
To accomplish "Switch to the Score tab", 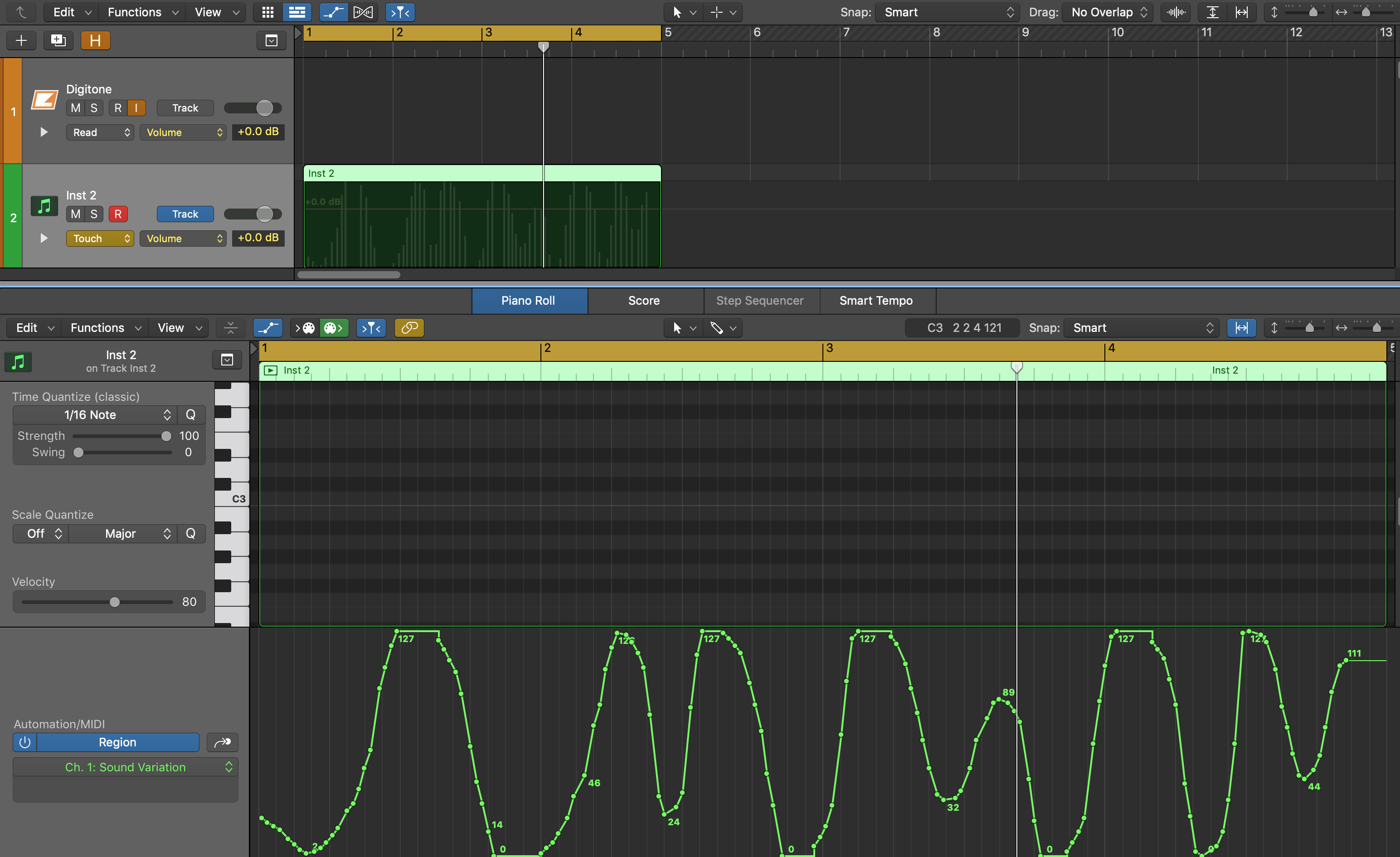I will pos(644,301).
